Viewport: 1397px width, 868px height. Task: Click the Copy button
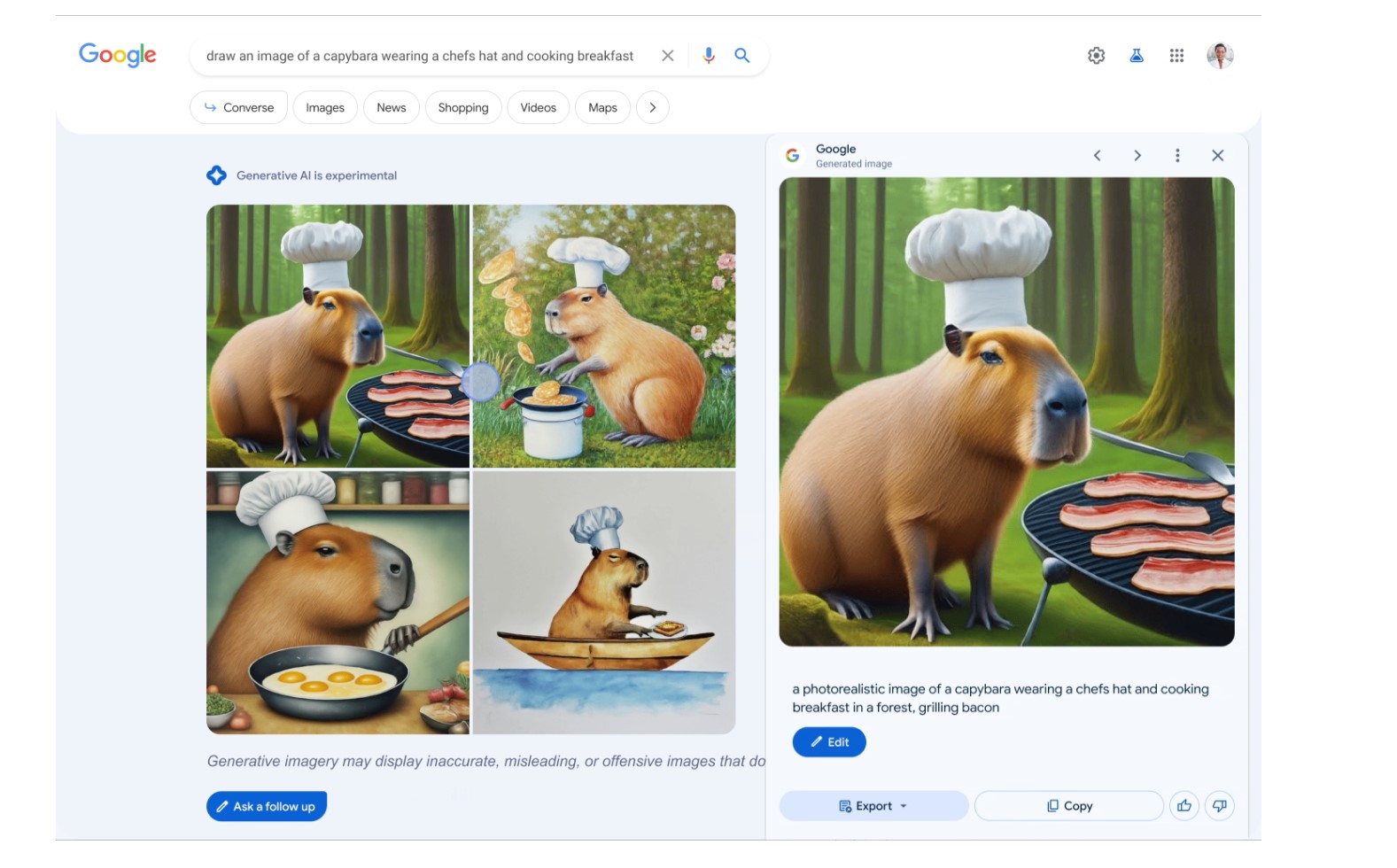tap(1069, 806)
